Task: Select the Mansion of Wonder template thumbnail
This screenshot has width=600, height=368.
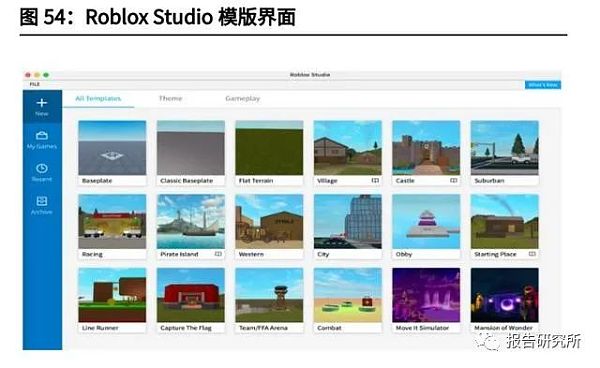Action: coord(504,295)
